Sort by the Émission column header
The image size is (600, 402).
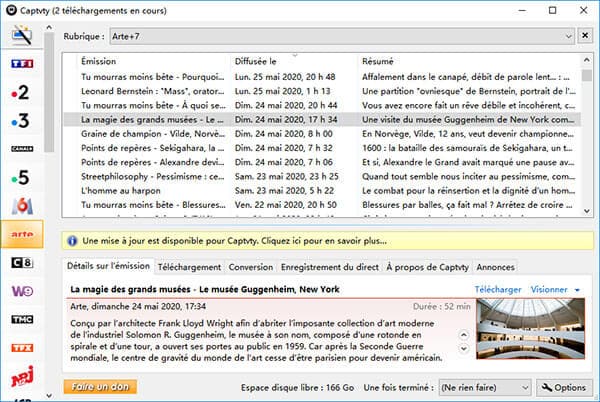pyautogui.click(x=153, y=61)
